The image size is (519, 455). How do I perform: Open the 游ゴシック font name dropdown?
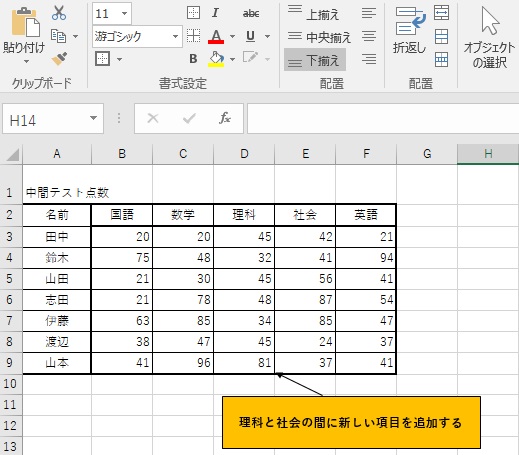point(175,36)
